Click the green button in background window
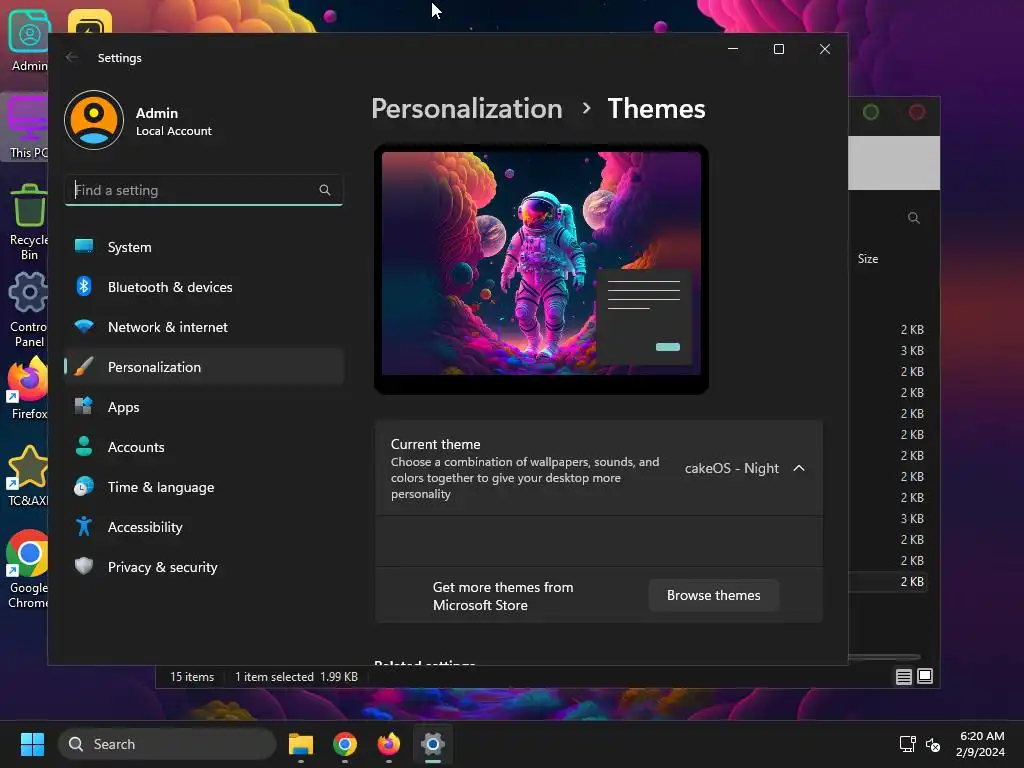 coord(871,112)
